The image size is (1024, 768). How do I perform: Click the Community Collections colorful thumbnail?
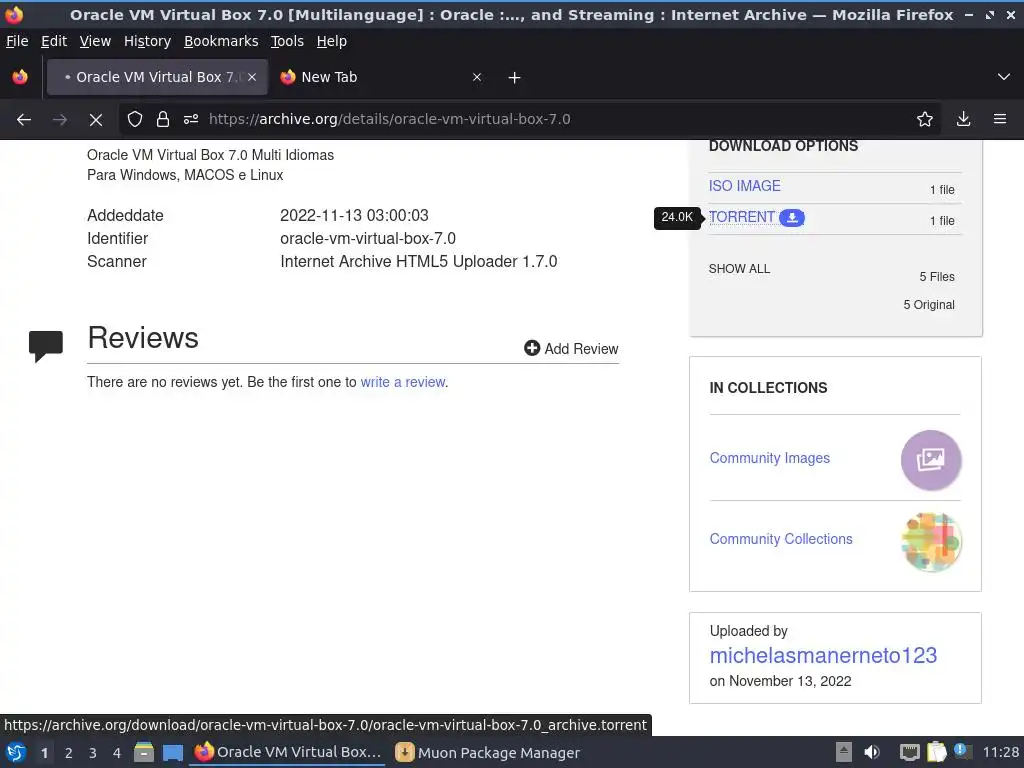click(x=931, y=541)
